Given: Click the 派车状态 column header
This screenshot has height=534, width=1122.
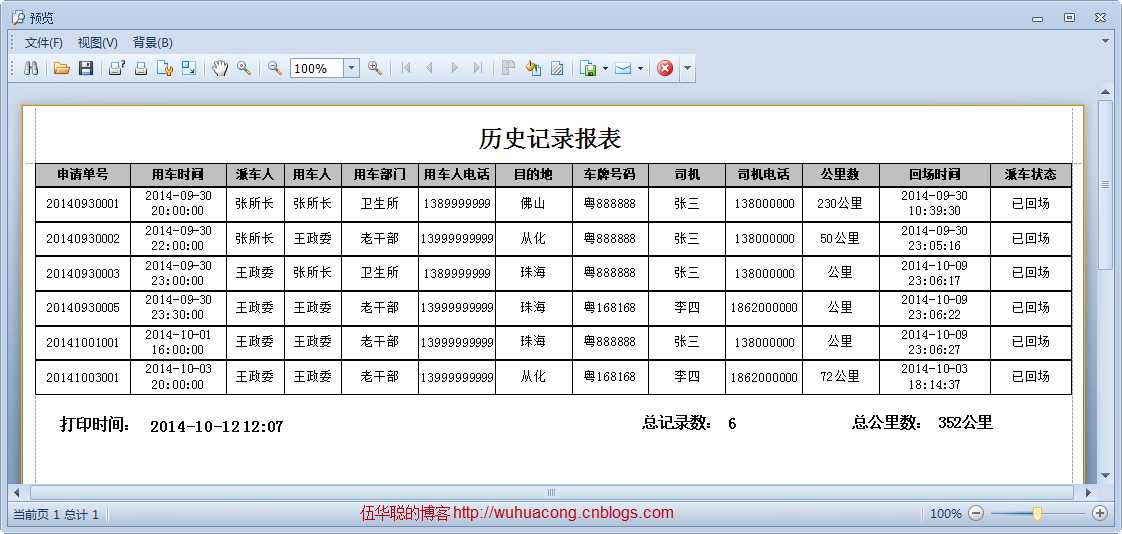Looking at the screenshot, I should (1030, 175).
